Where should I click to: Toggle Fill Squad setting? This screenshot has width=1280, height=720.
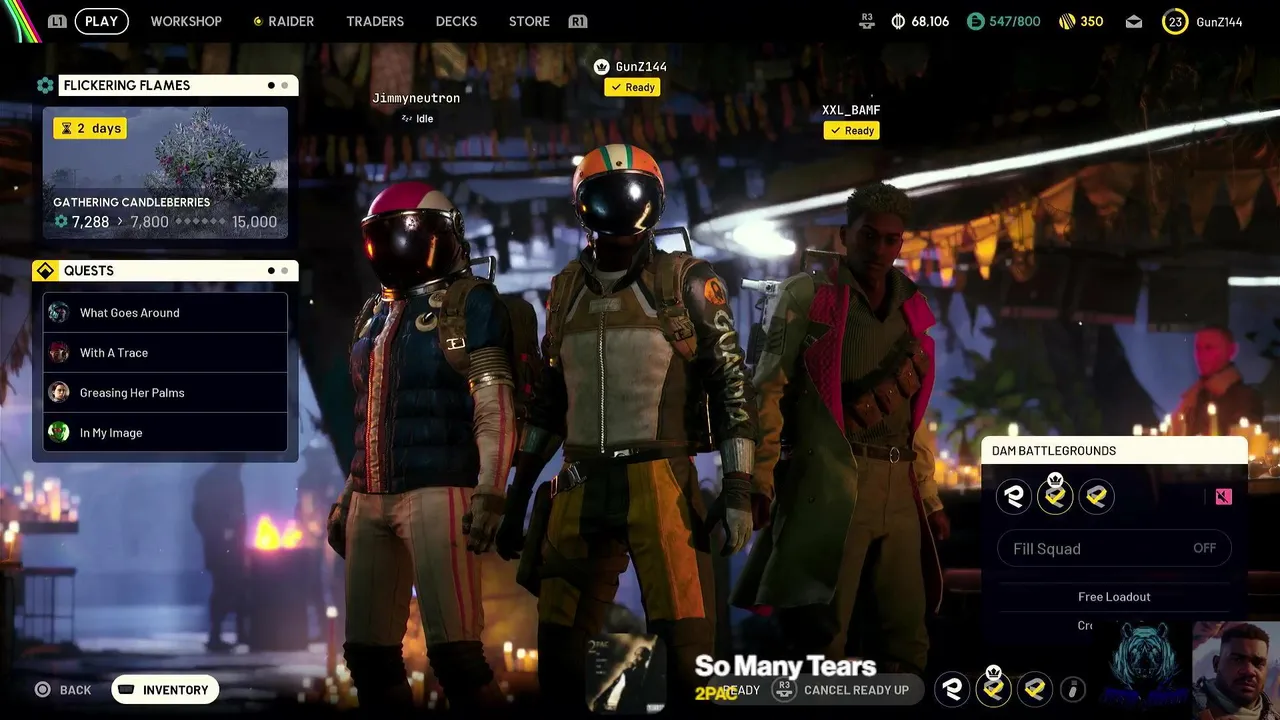(x=1114, y=548)
